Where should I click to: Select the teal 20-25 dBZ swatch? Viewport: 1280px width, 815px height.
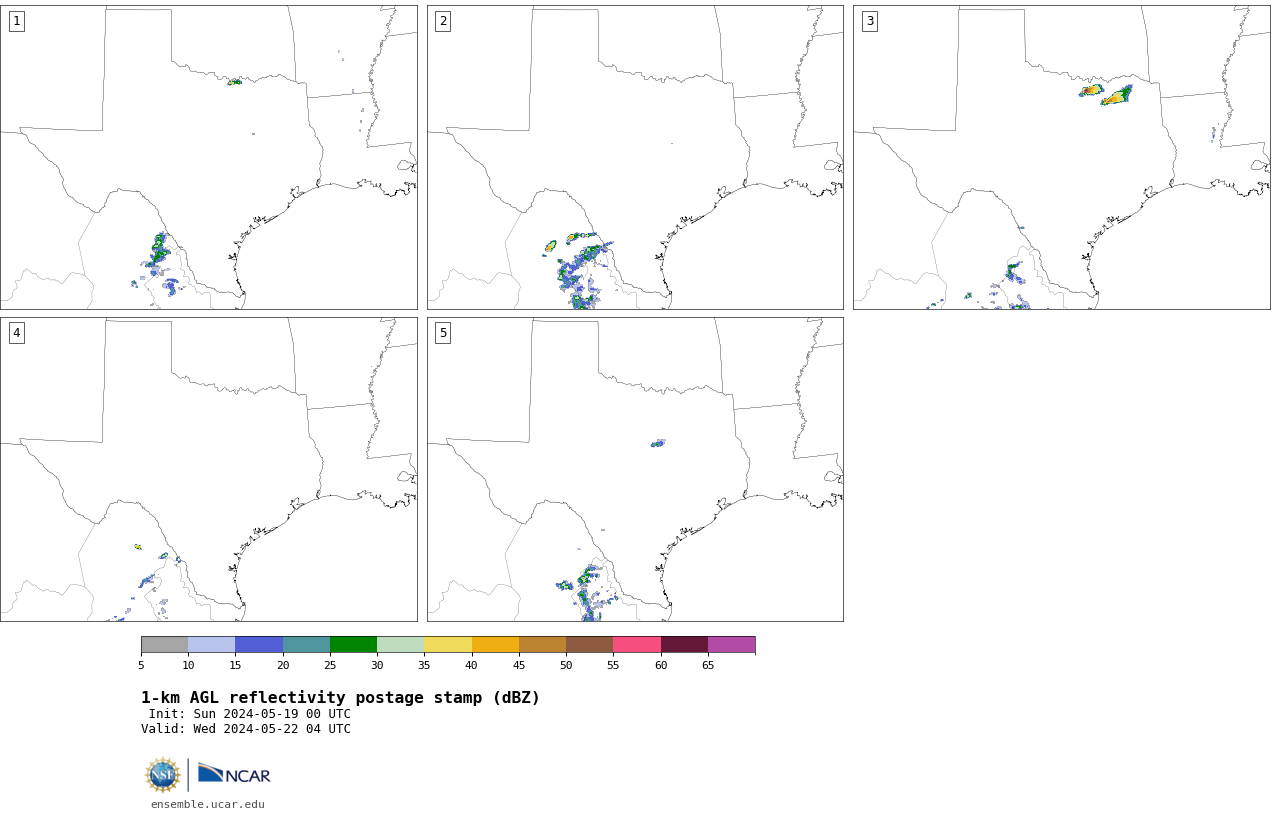[x=306, y=645]
